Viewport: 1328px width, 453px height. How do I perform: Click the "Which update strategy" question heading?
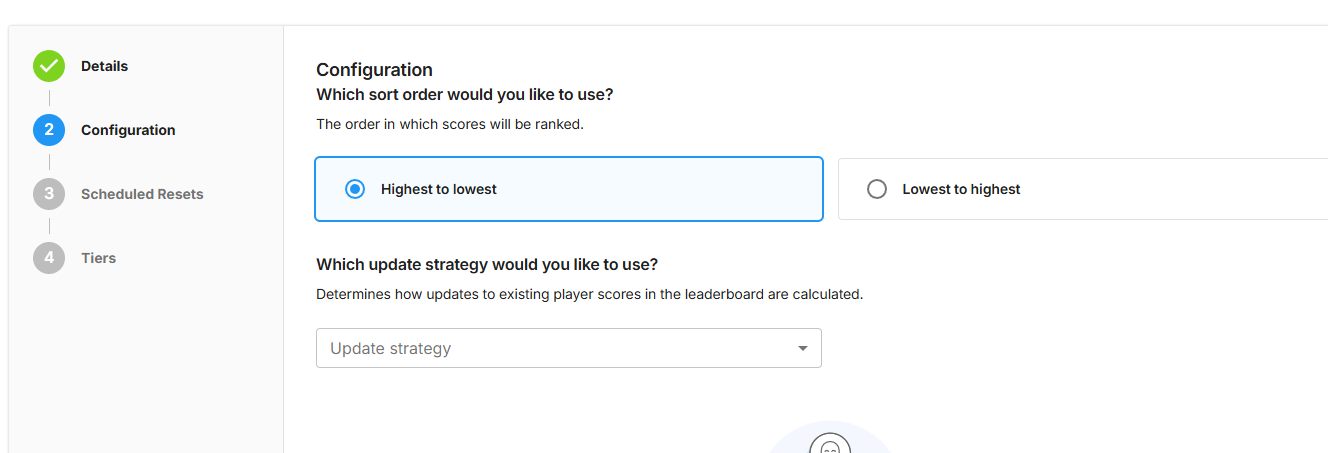click(x=487, y=265)
